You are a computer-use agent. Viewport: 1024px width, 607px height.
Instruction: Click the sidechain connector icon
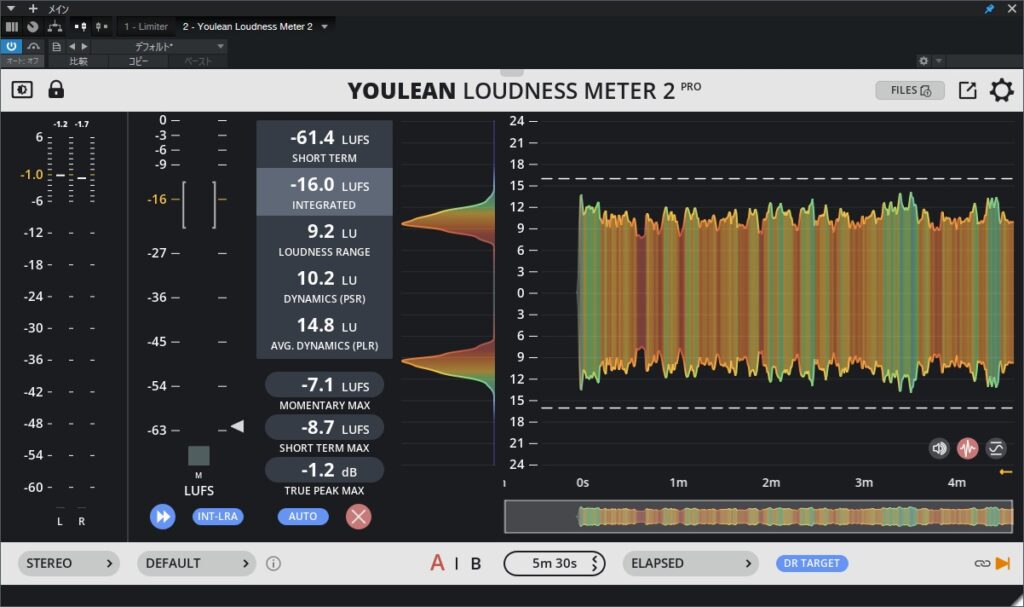(x=80, y=27)
